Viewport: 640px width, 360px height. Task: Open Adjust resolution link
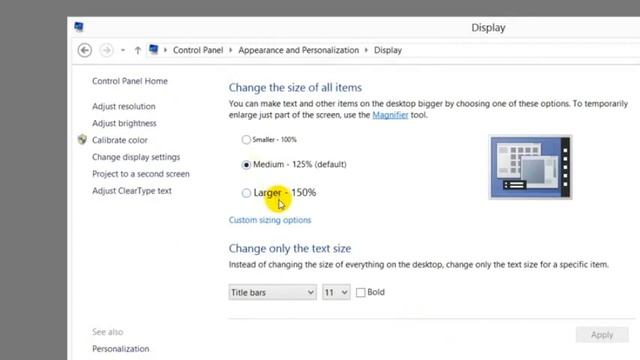coord(124,106)
